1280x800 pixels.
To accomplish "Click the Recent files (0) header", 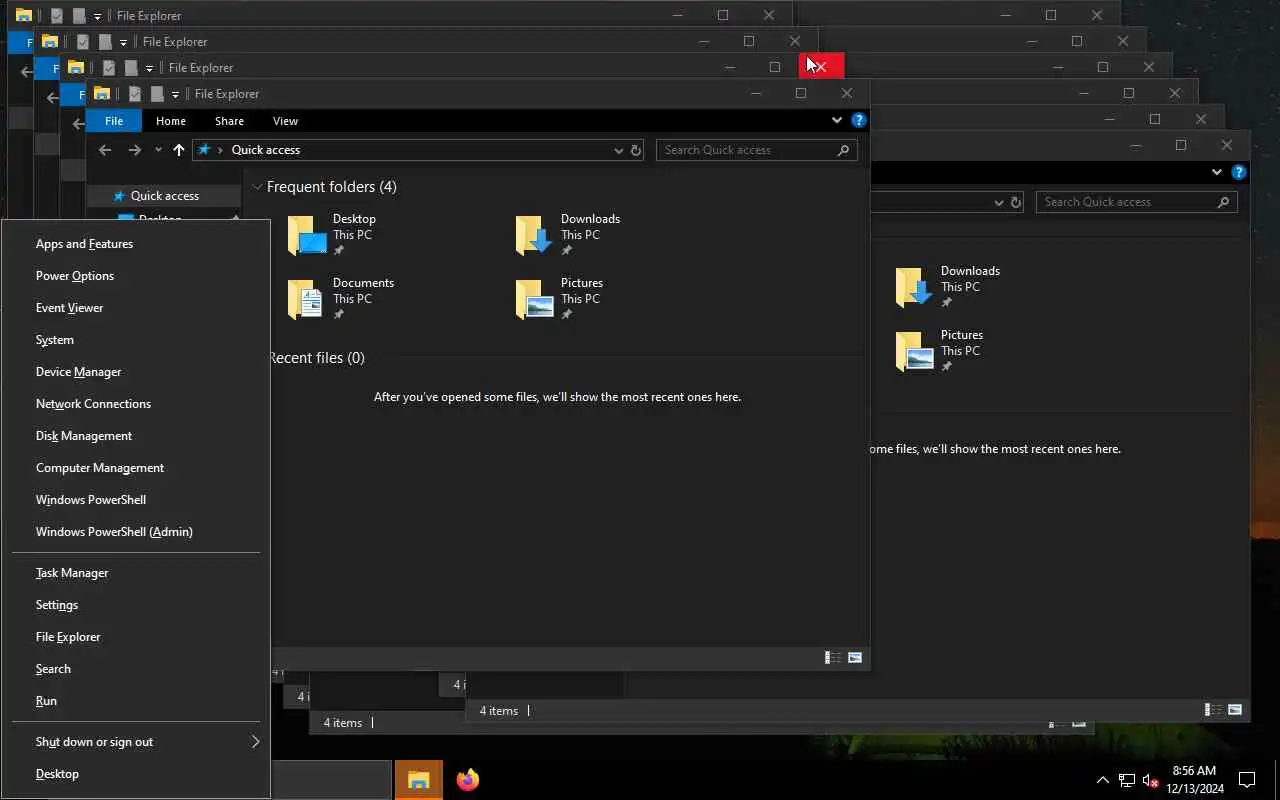I will [317, 358].
